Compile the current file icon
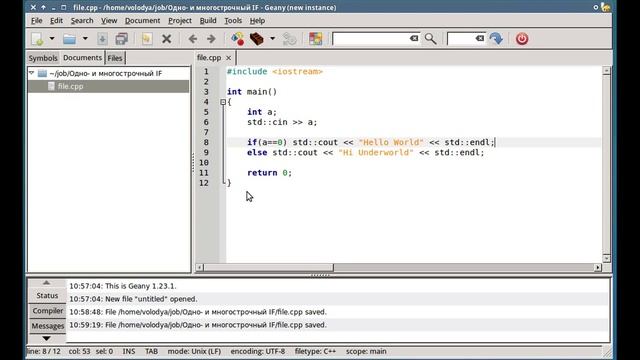The width and height of the screenshot is (640, 360). pyautogui.click(x=238, y=39)
